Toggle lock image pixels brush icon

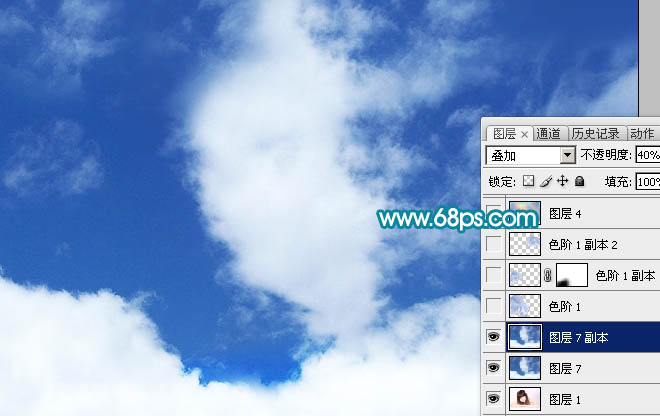coord(546,181)
